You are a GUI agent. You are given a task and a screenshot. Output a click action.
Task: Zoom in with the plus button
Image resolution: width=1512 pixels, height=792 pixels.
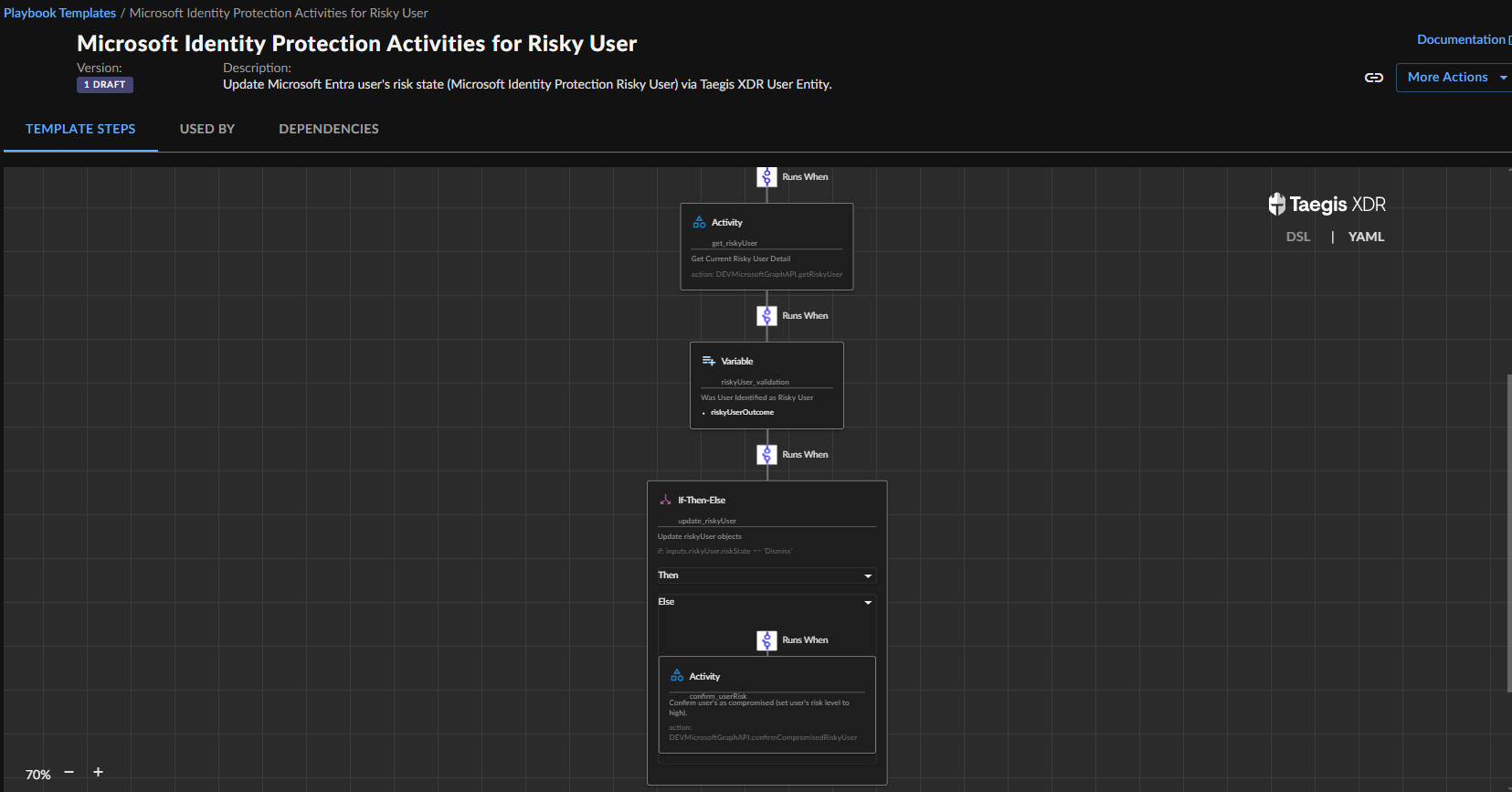98,773
